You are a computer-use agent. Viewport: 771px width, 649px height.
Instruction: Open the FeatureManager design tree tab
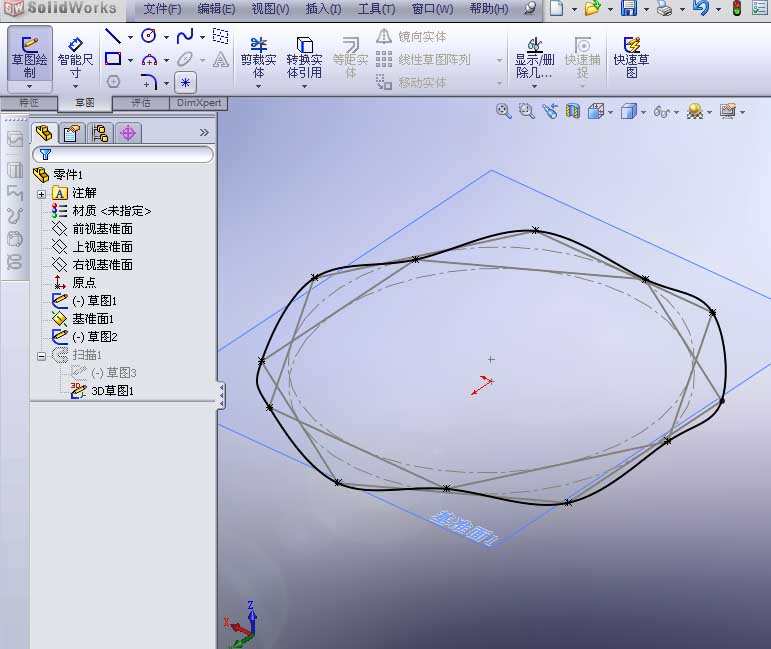(x=44, y=133)
